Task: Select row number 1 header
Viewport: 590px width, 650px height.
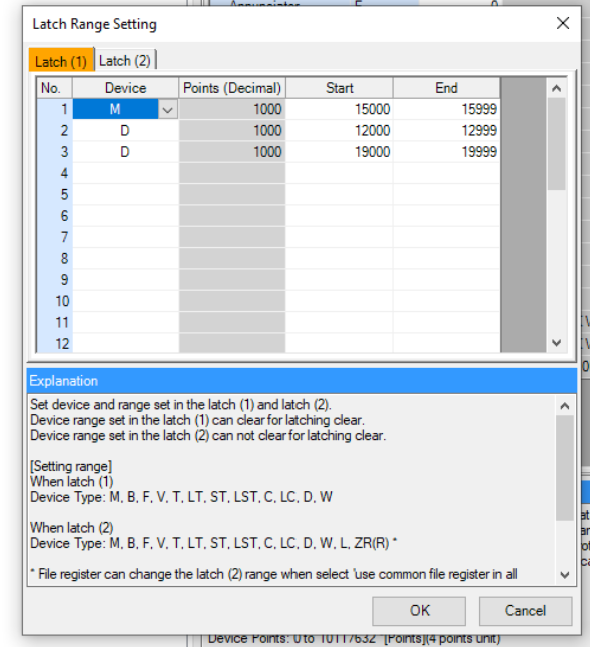Action: pos(55,109)
